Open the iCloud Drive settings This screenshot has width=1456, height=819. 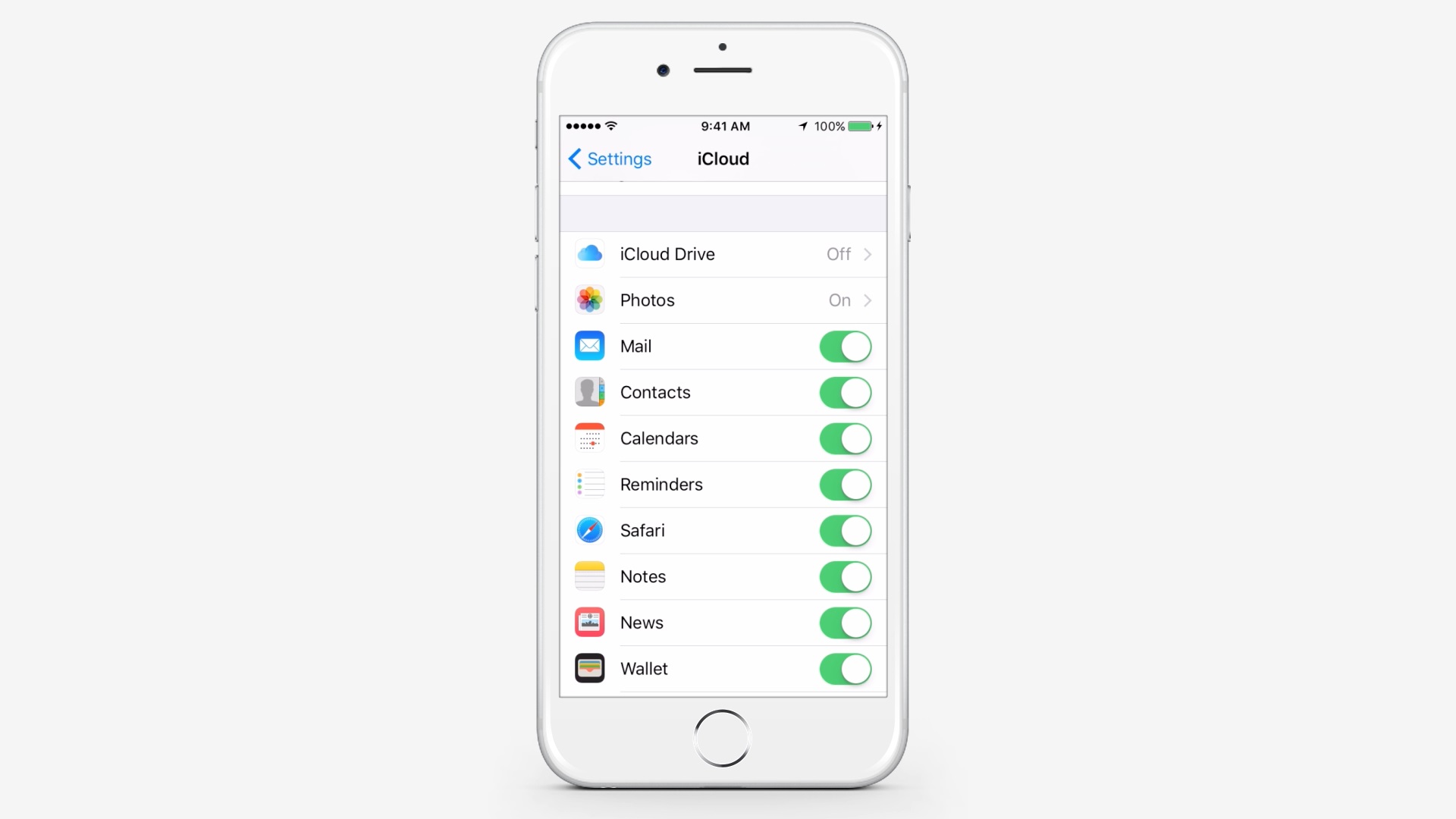pos(724,253)
